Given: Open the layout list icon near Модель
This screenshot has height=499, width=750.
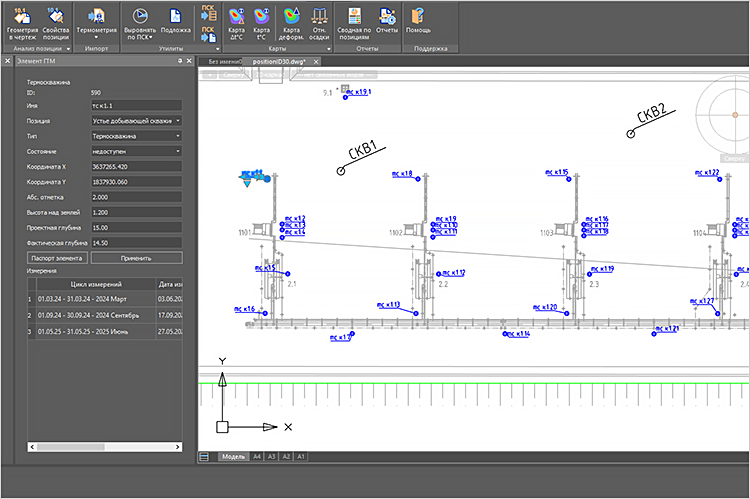Looking at the screenshot, I should pos(204,457).
